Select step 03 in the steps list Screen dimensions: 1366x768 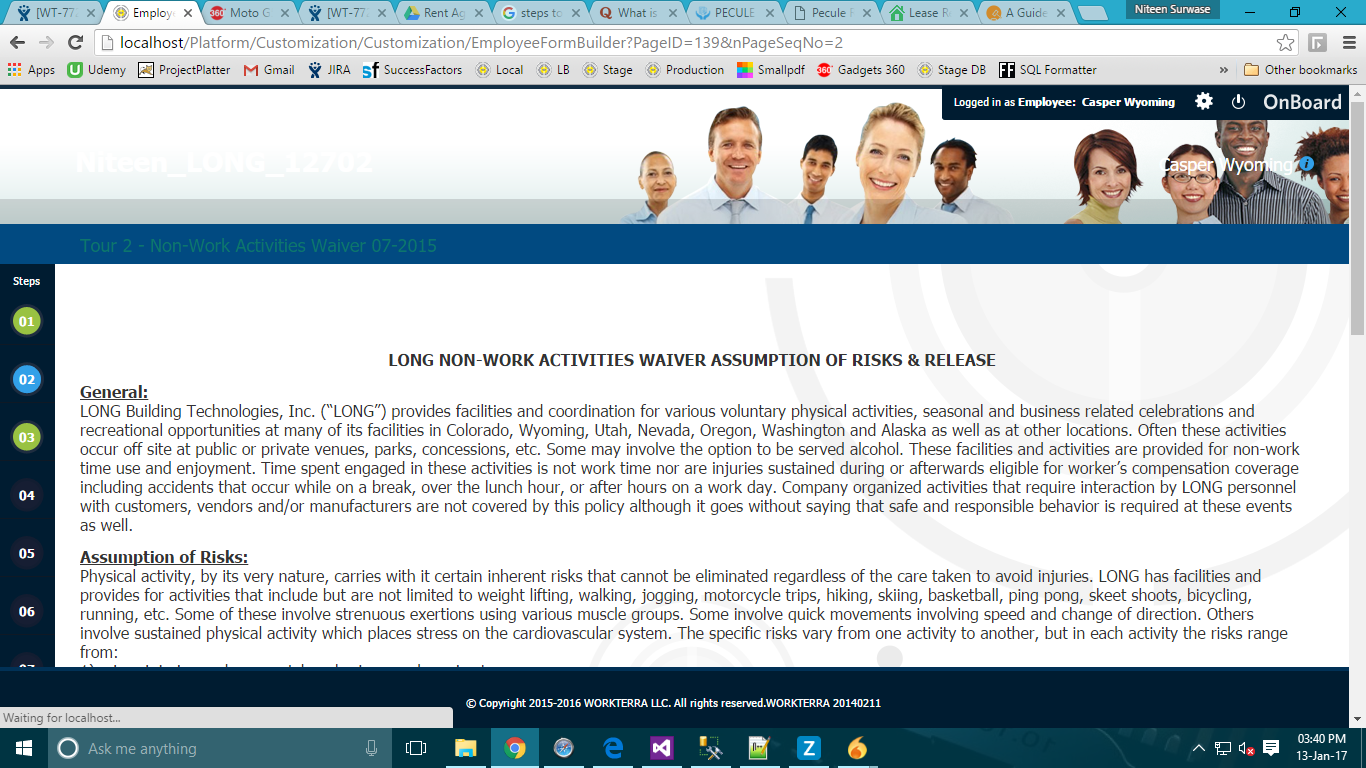point(26,437)
